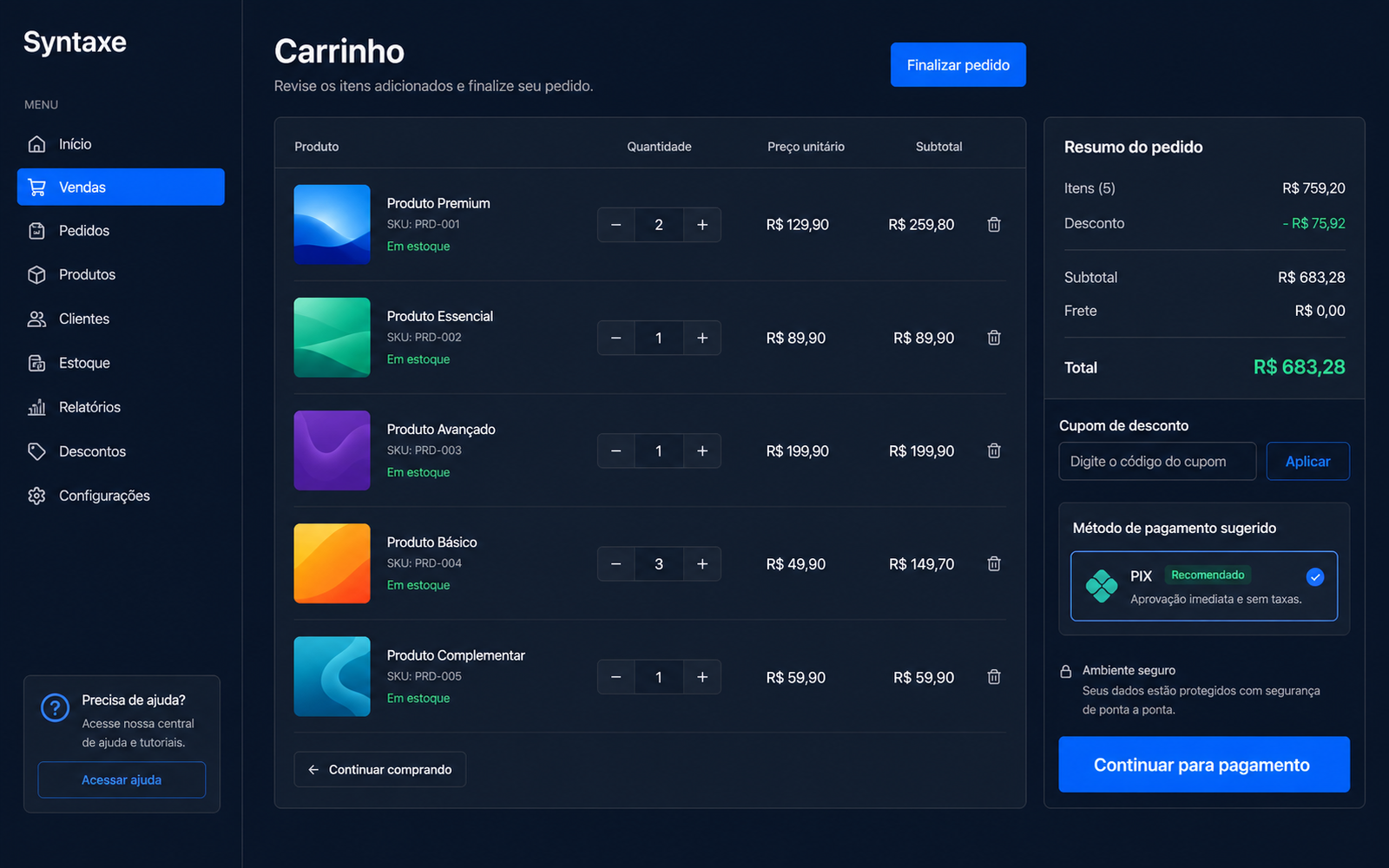Click SKU: PRD-002 text
The height and width of the screenshot is (868, 1389).
(425, 337)
